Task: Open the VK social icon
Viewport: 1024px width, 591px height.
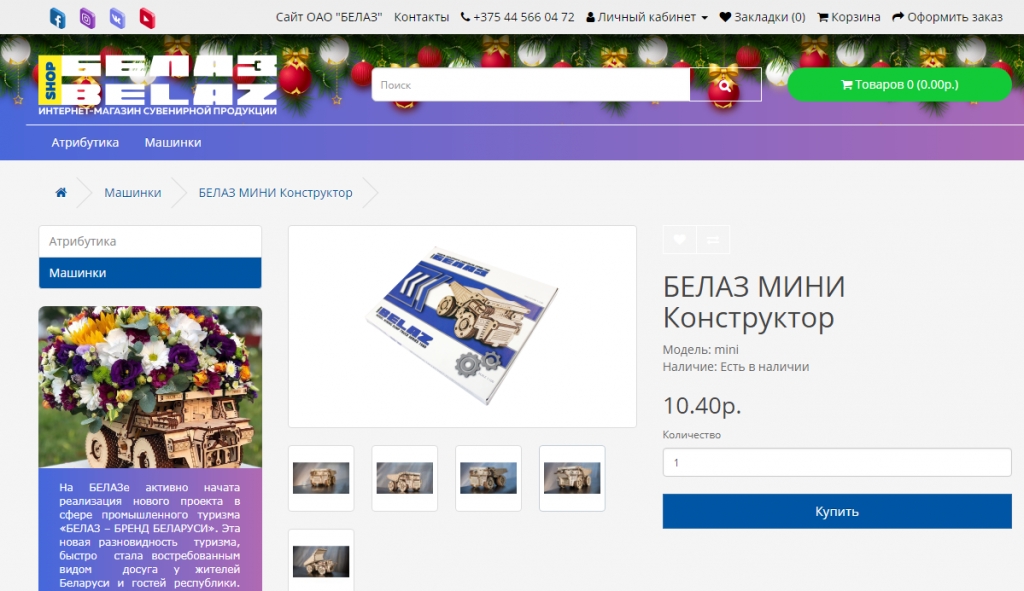Action: click(117, 18)
